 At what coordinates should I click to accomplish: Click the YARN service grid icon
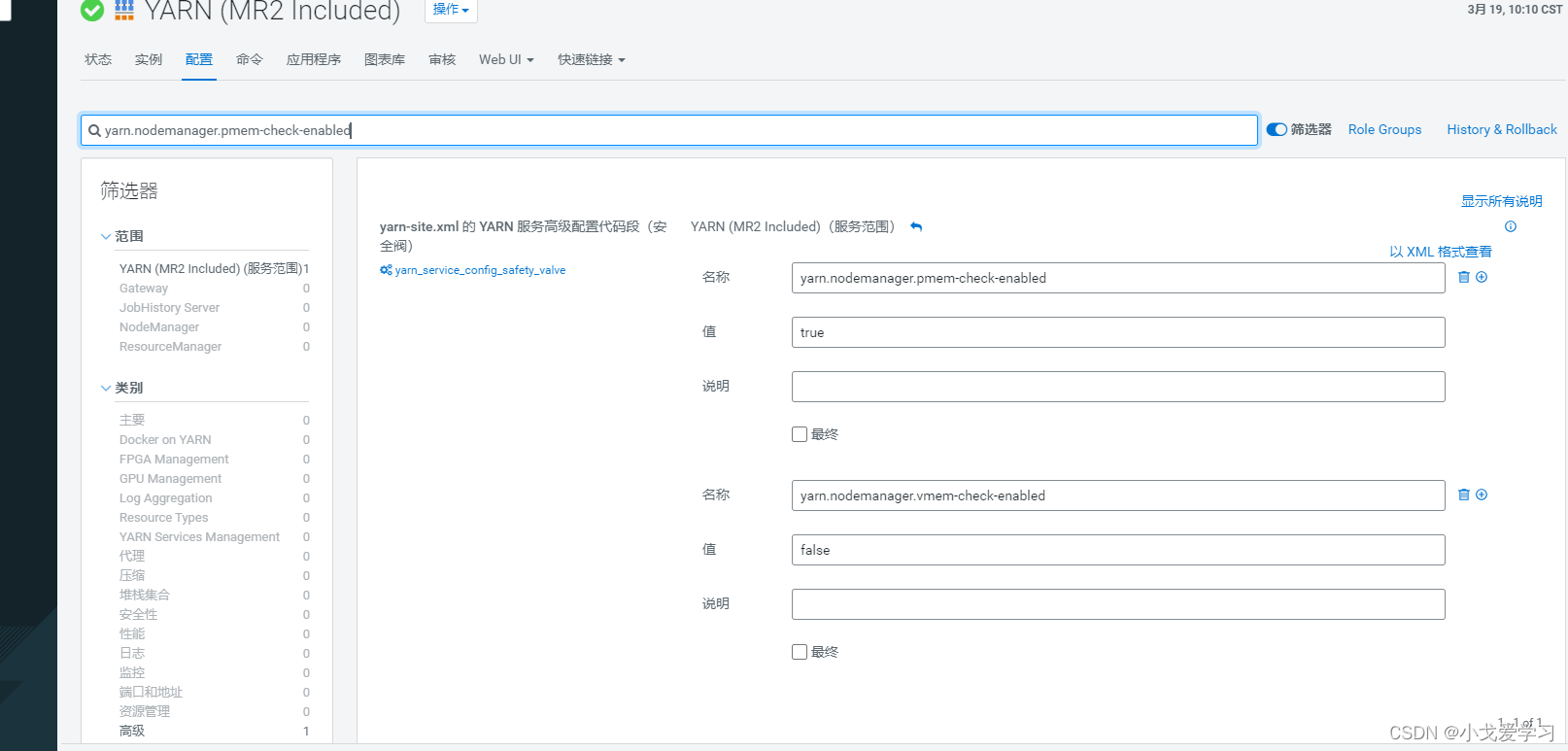tap(124, 11)
